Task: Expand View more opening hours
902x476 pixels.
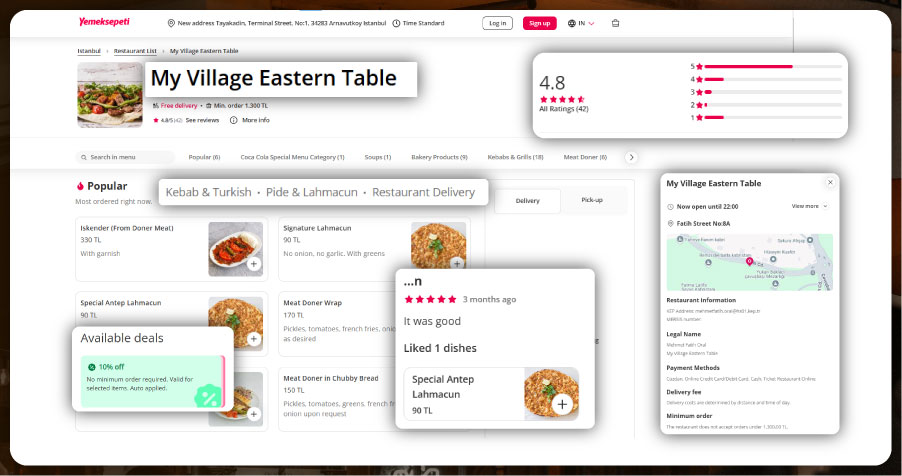Action: [809, 206]
